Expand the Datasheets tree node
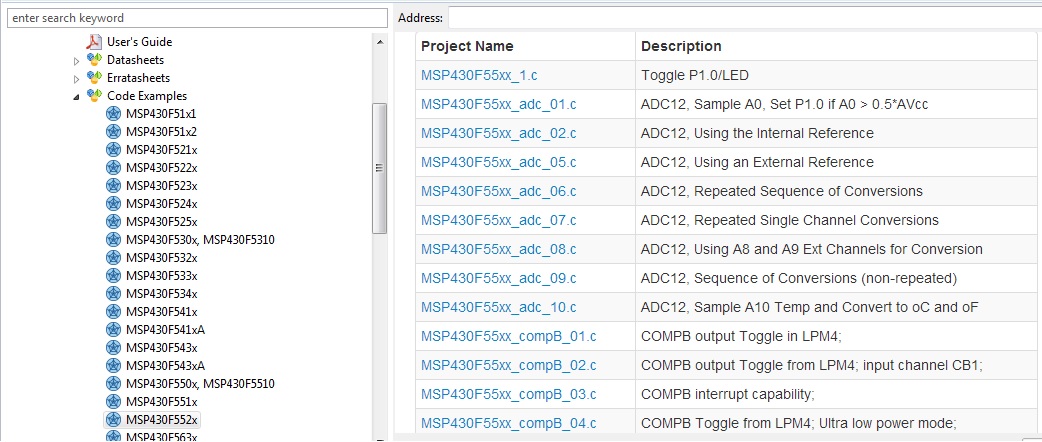The image size is (1042, 442). (x=77, y=61)
